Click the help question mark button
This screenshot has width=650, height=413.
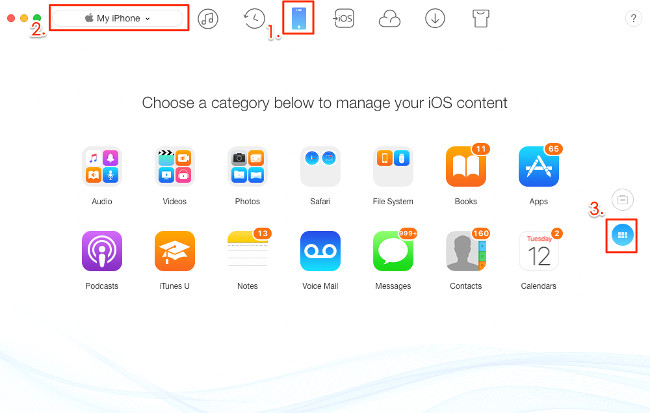click(x=633, y=18)
